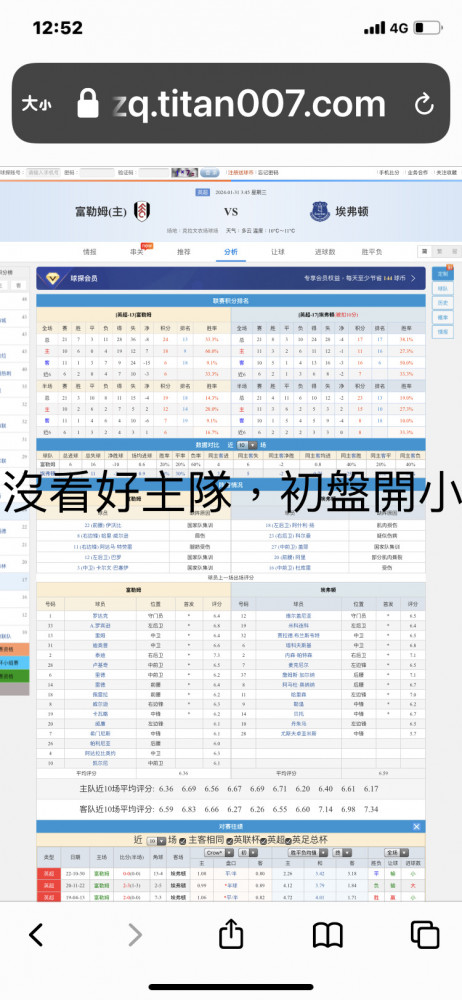Image resolution: width=462 pixels, height=1000 pixels.
Task: Tap the Safari forward arrow
Action: (x=135, y=934)
